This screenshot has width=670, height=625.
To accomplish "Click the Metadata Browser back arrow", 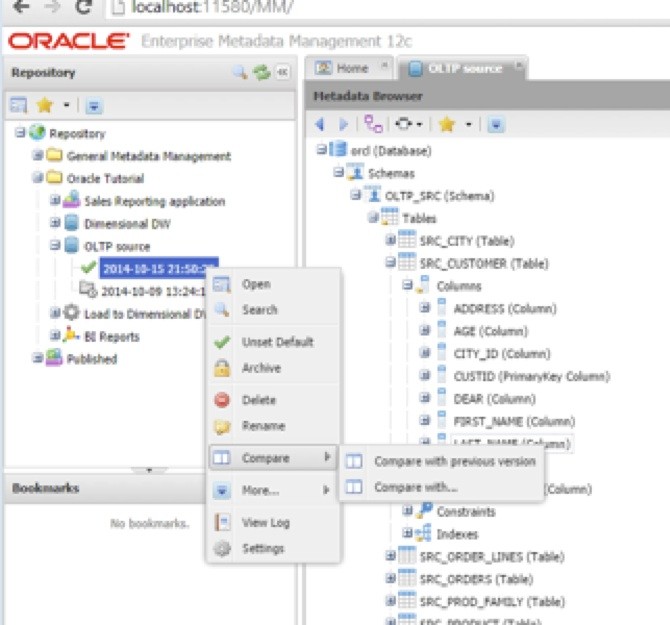I will coord(320,124).
